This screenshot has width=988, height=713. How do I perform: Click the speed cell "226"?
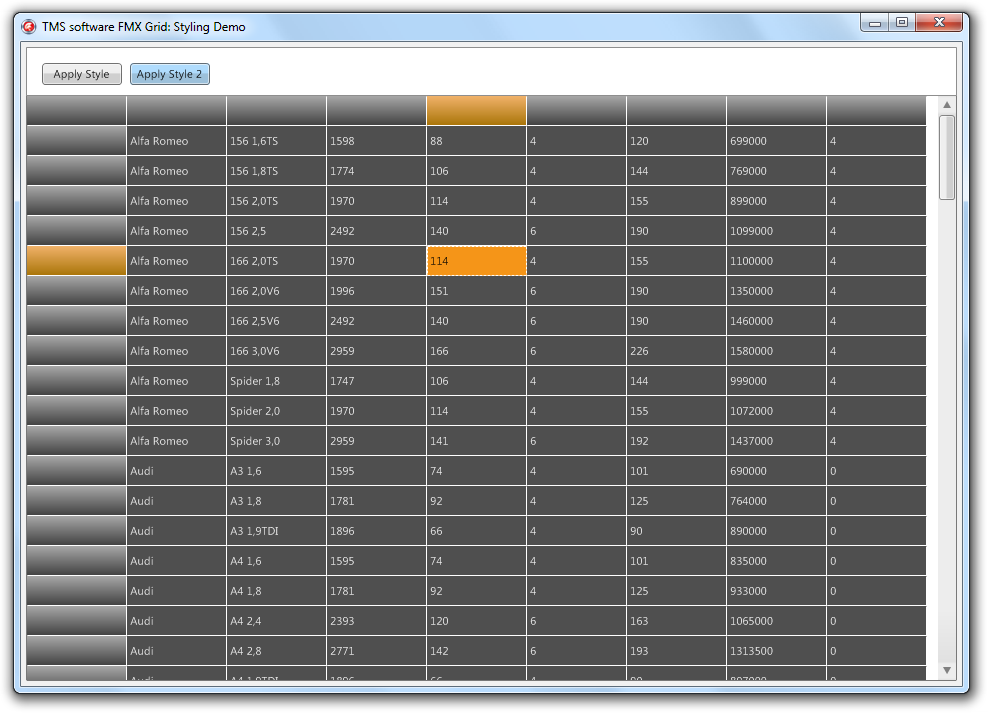[676, 351]
